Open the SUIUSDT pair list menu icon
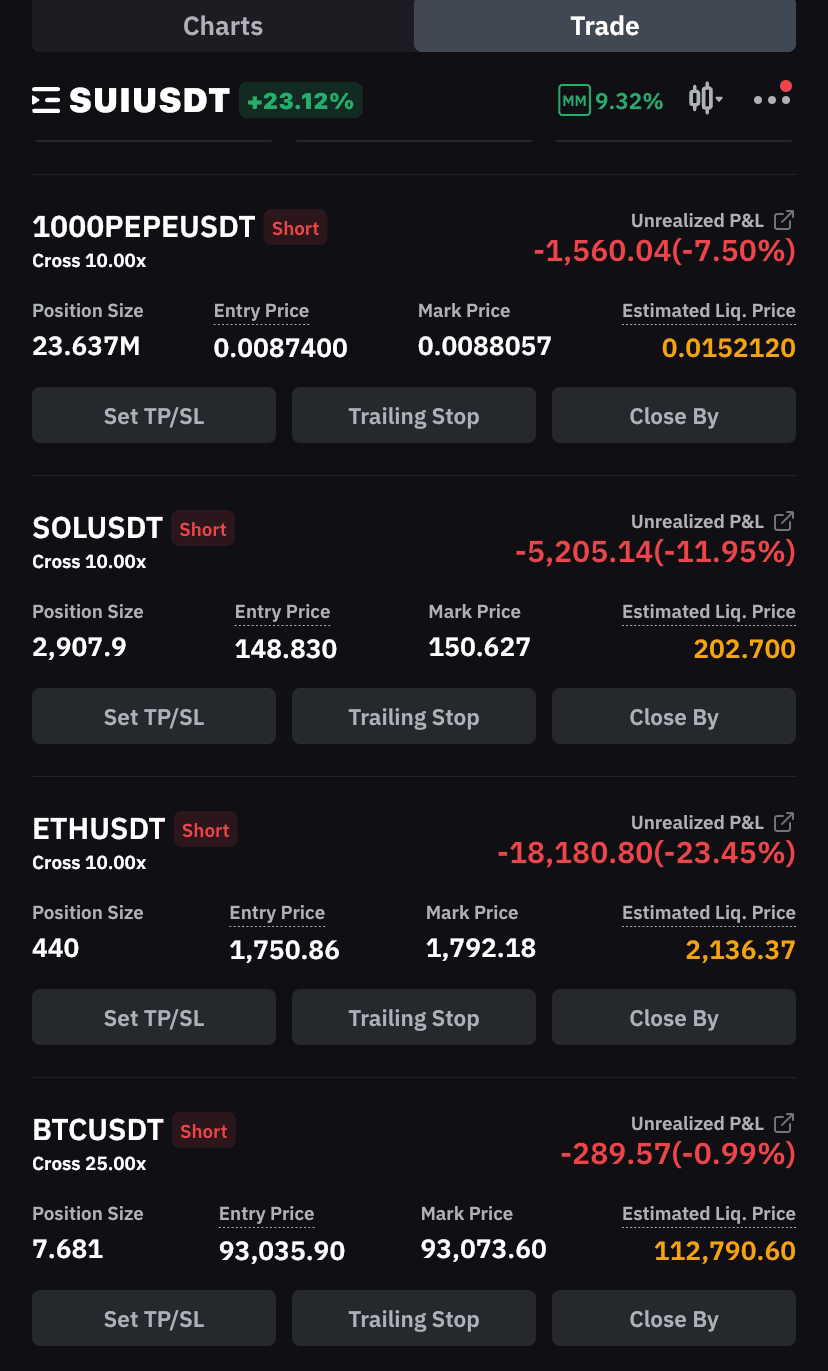Screen dimensions: 828x1371 tap(46, 100)
